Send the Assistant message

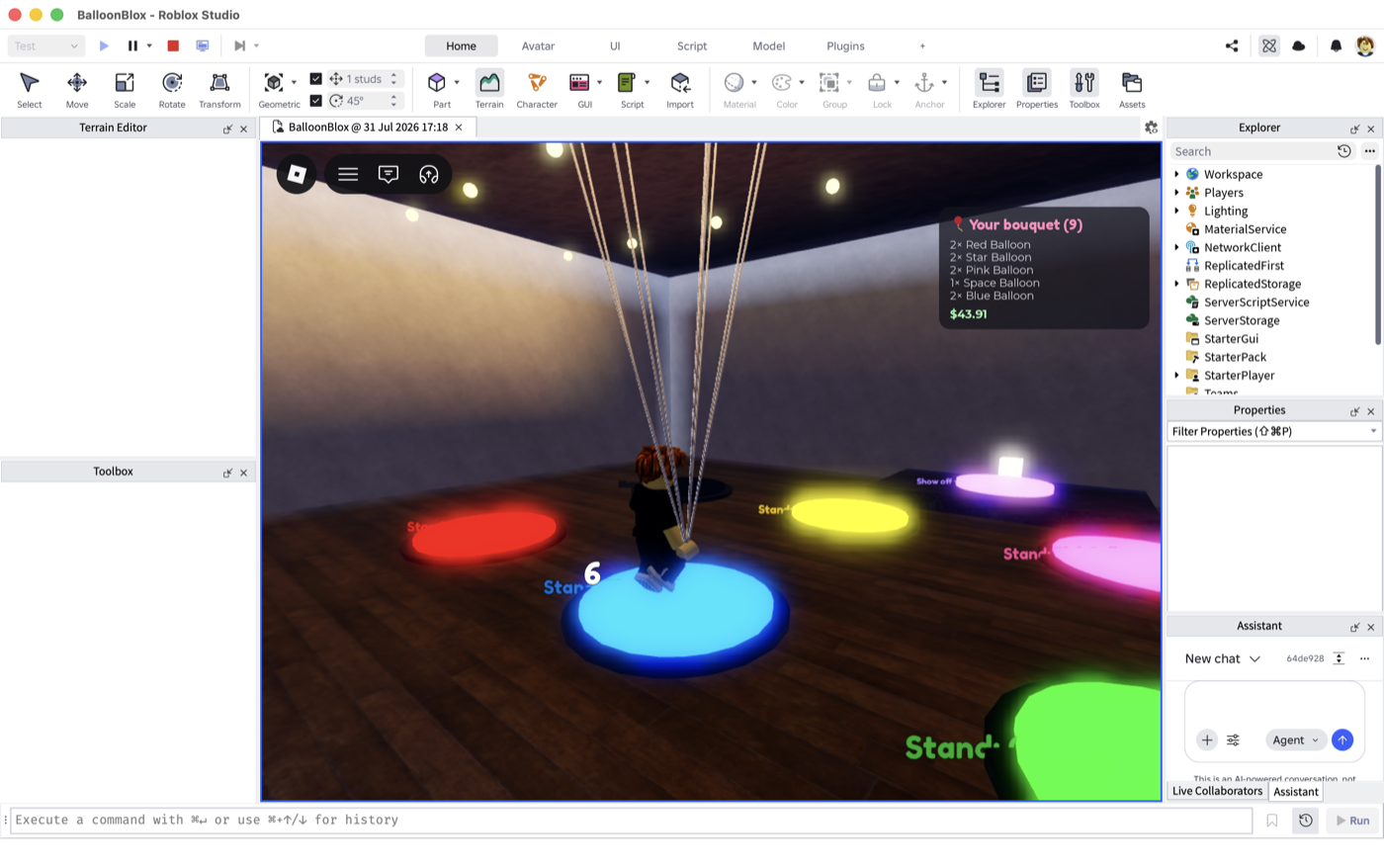coord(1341,739)
